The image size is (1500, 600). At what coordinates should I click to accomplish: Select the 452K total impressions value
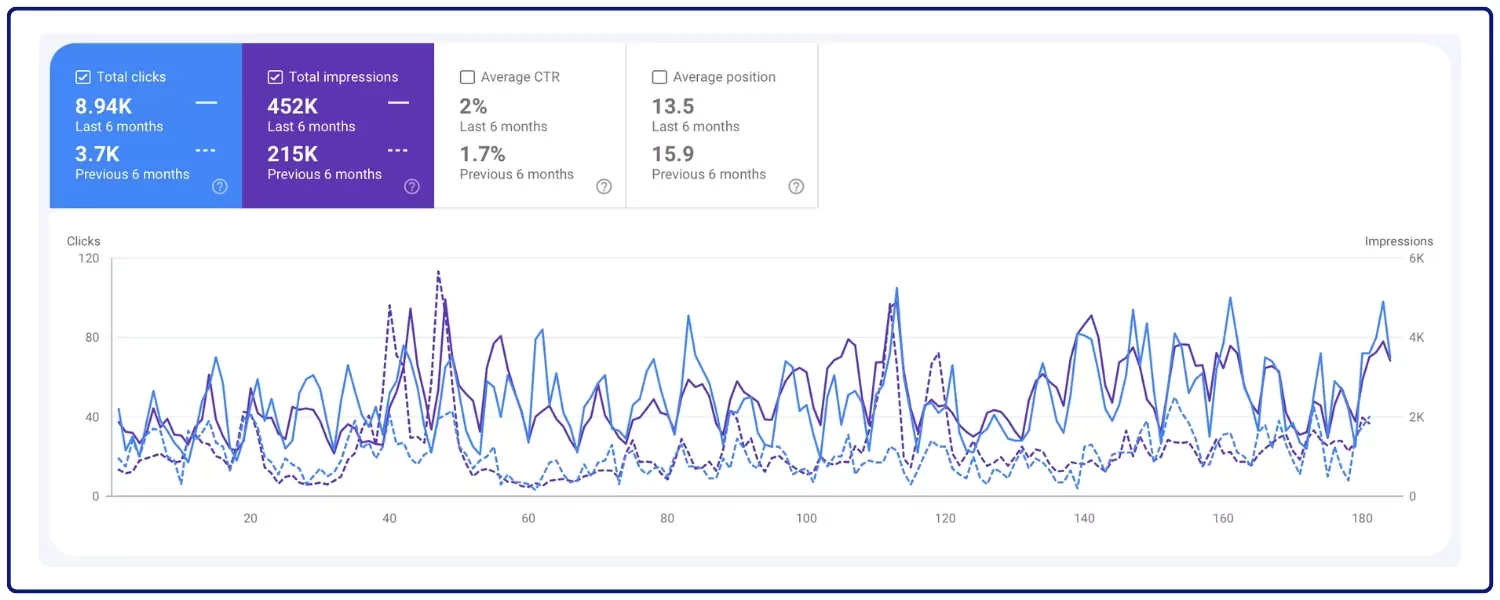(292, 106)
